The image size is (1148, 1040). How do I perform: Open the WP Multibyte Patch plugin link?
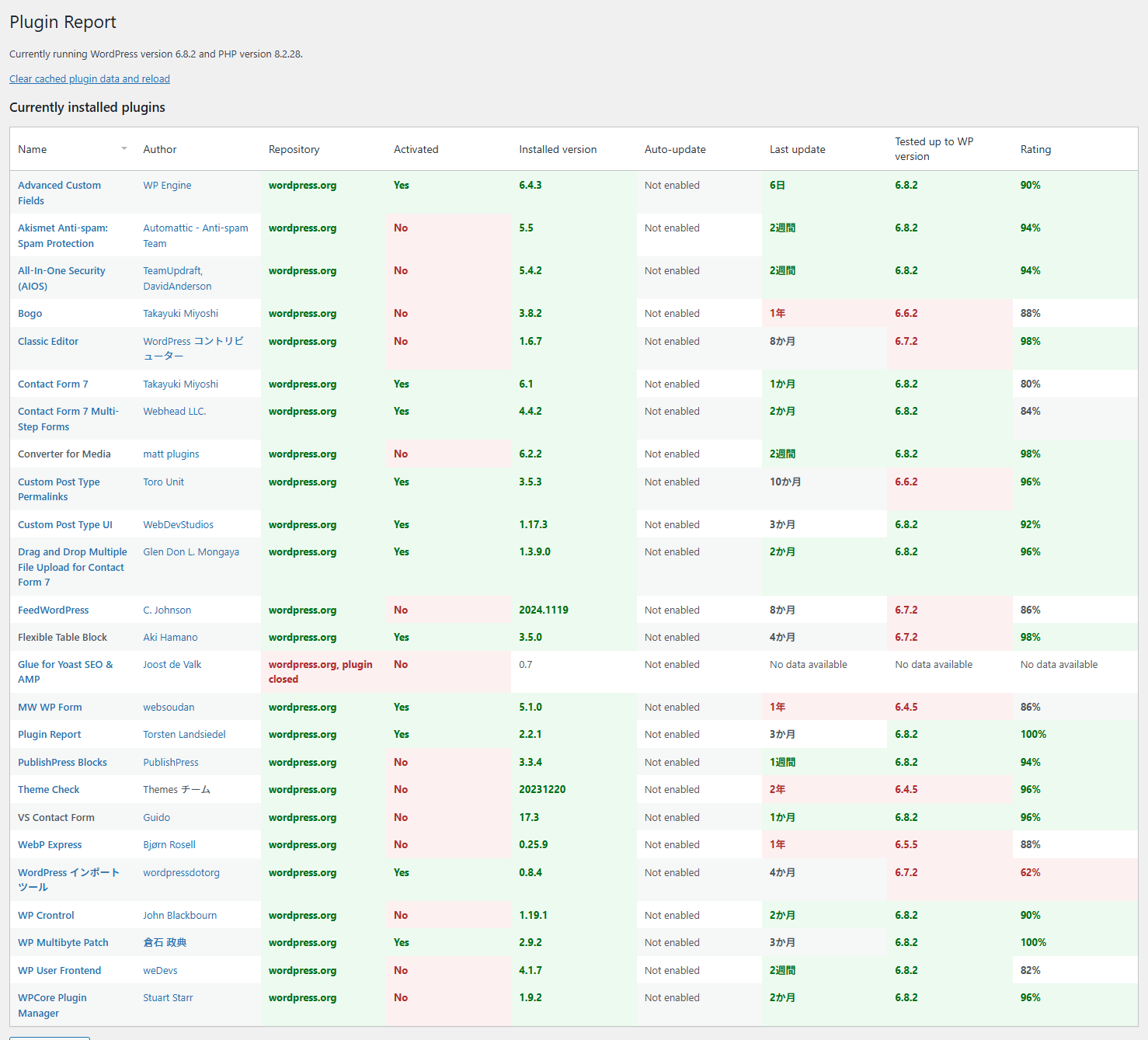click(x=63, y=942)
